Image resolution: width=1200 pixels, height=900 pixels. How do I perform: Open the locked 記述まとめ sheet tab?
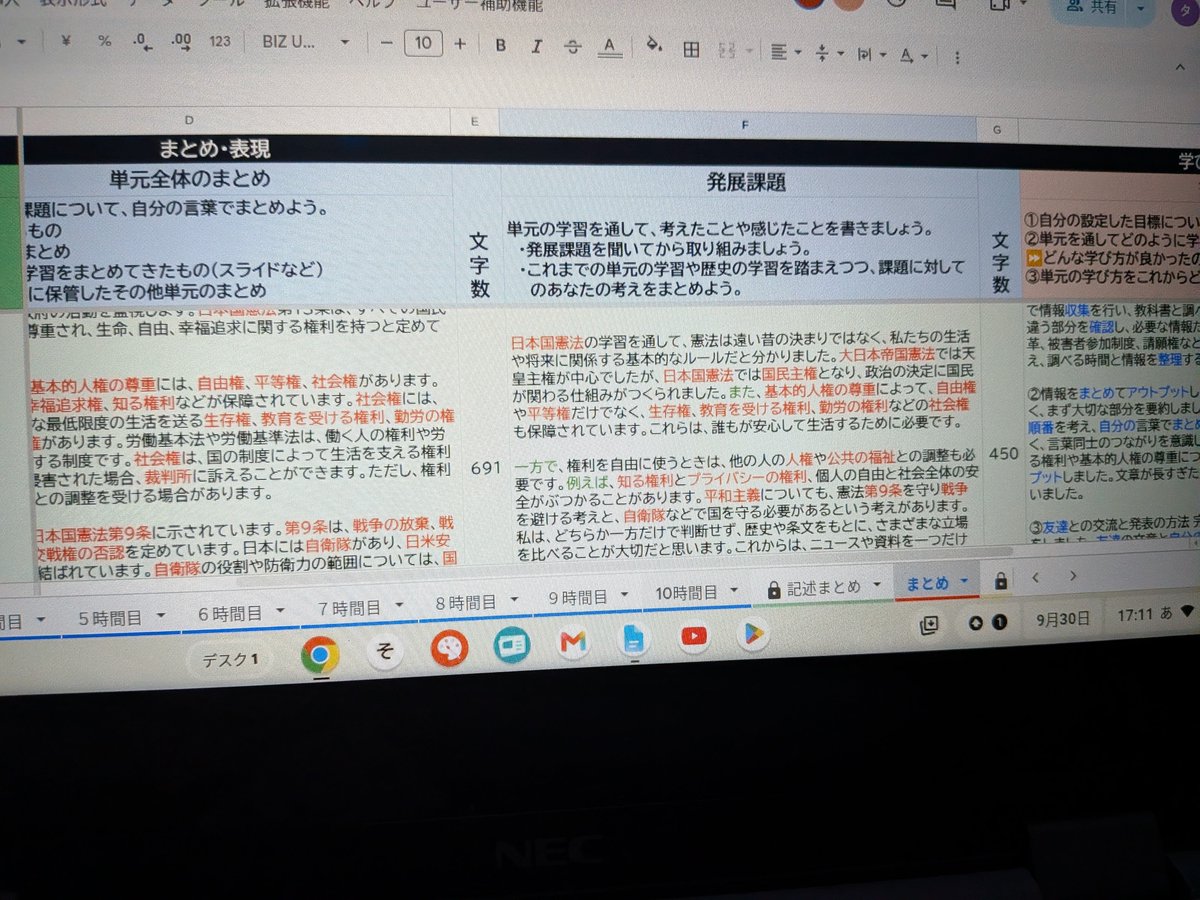(823, 587)
